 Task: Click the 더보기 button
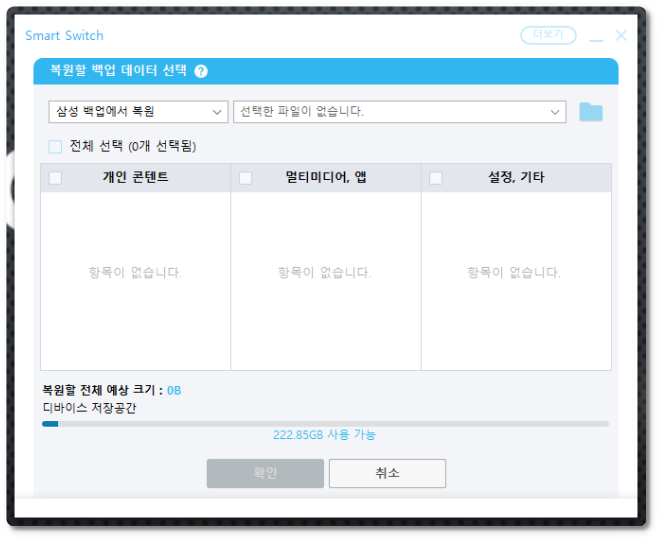(548, 35)
